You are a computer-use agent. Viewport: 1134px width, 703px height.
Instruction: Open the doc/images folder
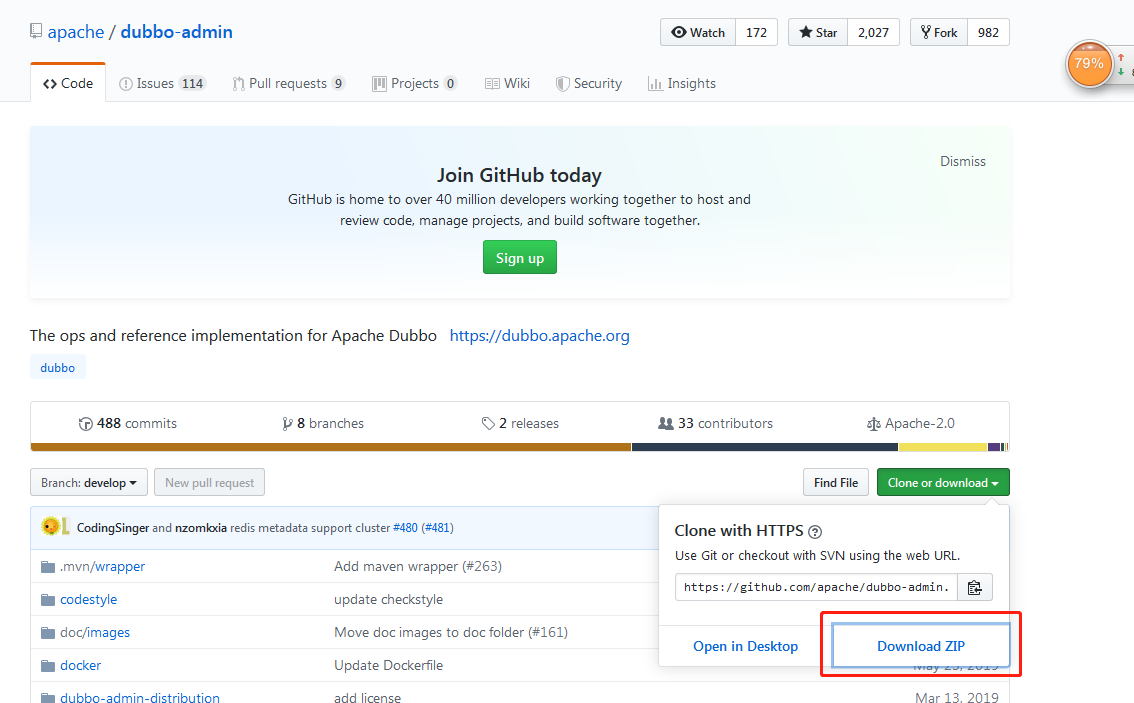pyautogui.click(x=95, y=633)
